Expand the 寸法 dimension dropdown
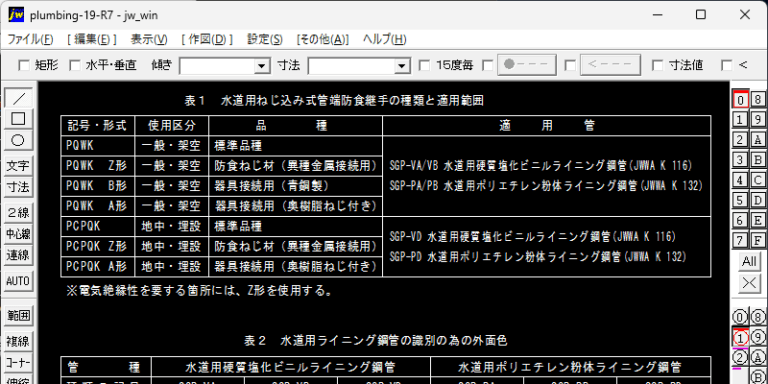The width and height of the screenshot is (768, 384). 403,66
